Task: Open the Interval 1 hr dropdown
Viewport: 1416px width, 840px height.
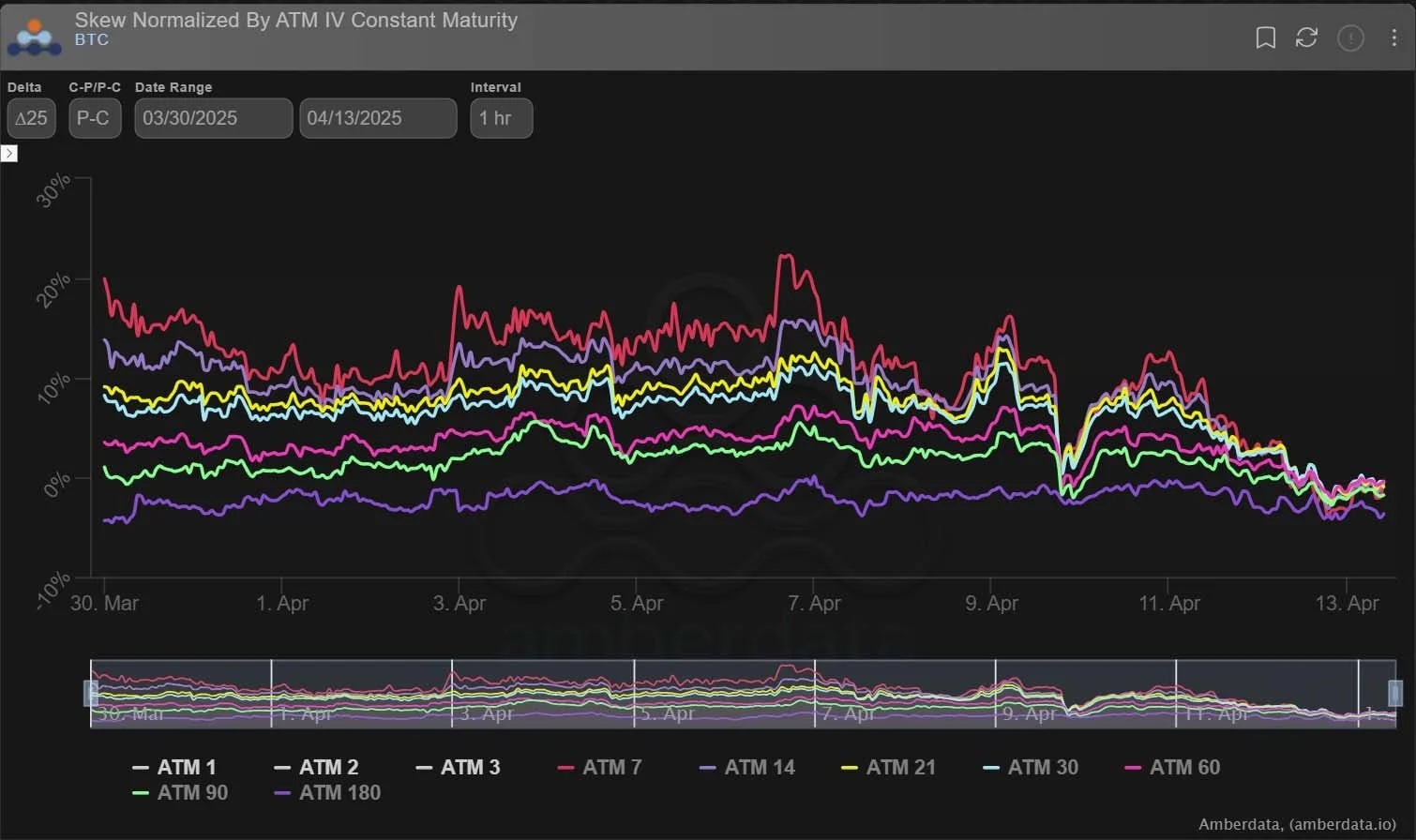Action: (502, 118)
